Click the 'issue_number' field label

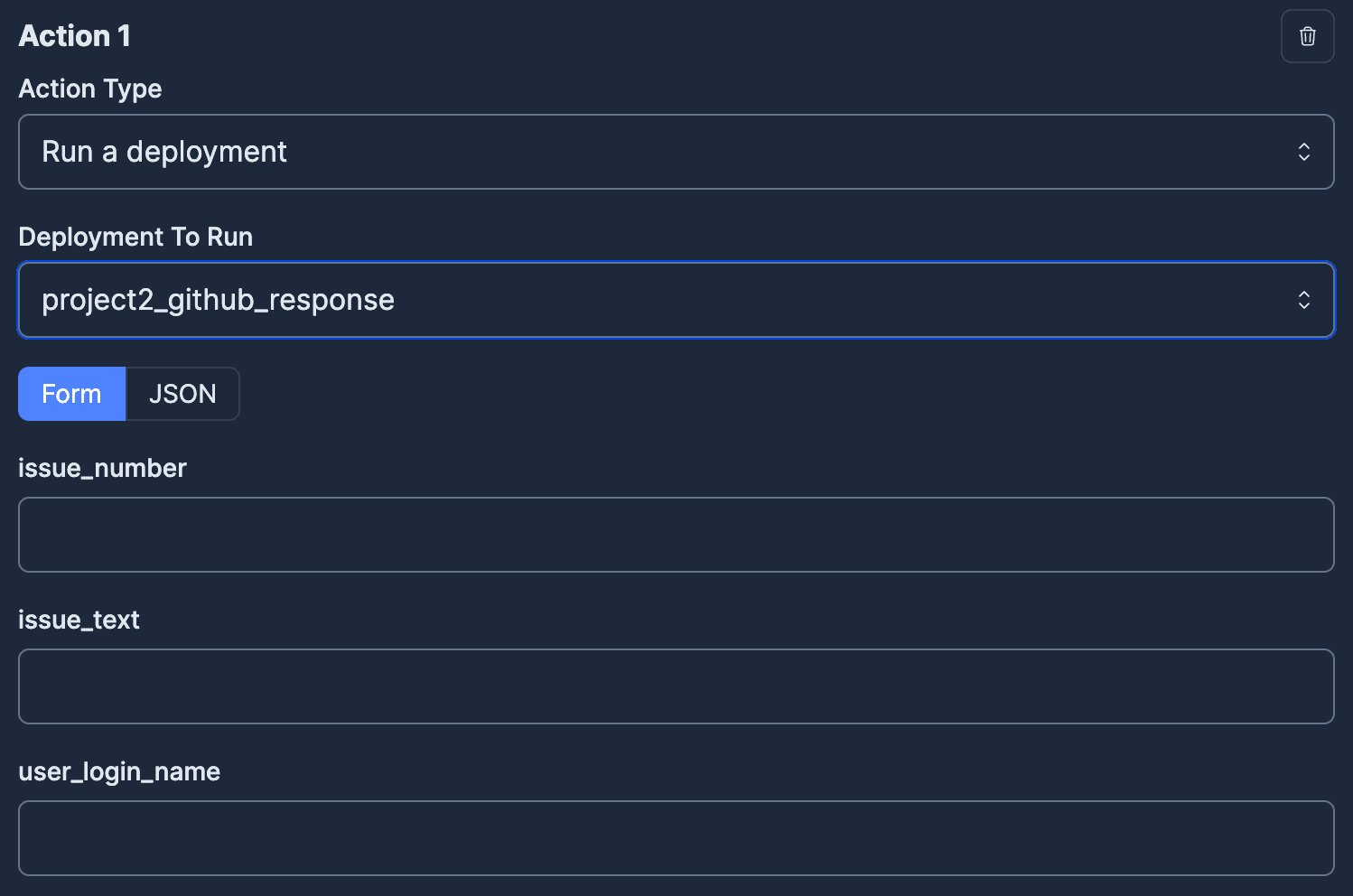[x=102, y=468]
